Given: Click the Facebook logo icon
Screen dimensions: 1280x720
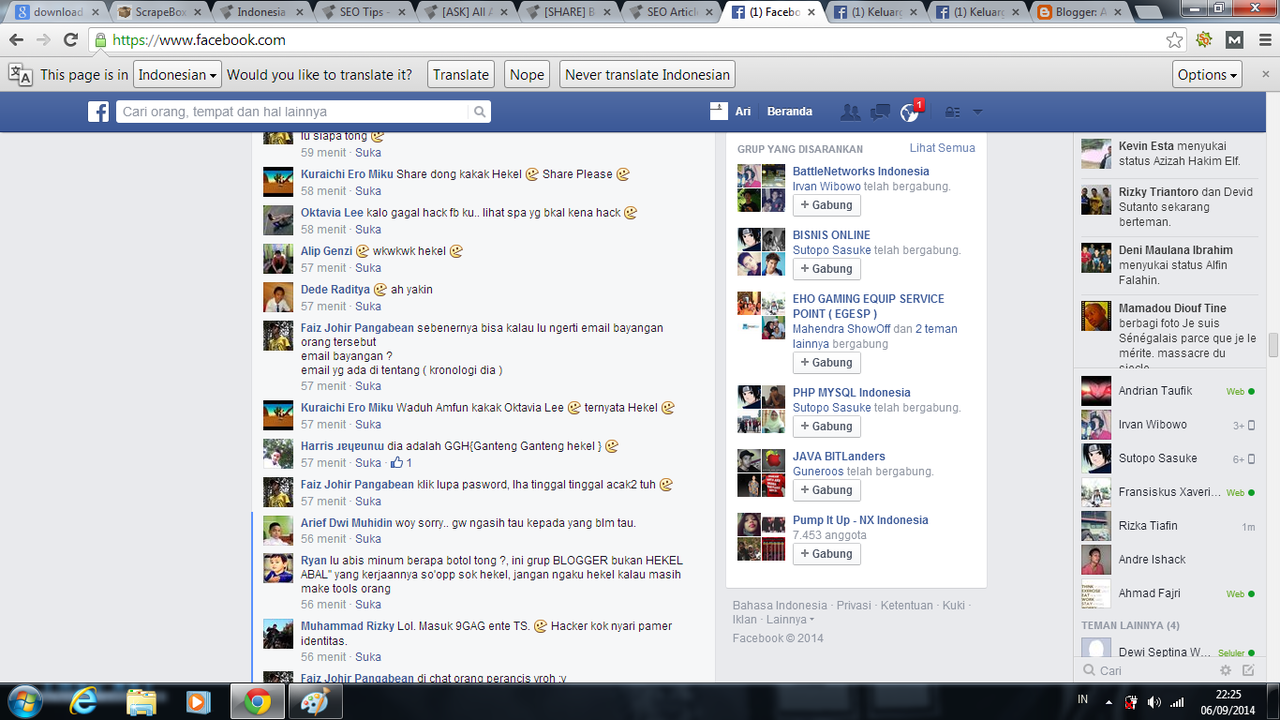Looking at the screenshot, I should pos(98,112).
